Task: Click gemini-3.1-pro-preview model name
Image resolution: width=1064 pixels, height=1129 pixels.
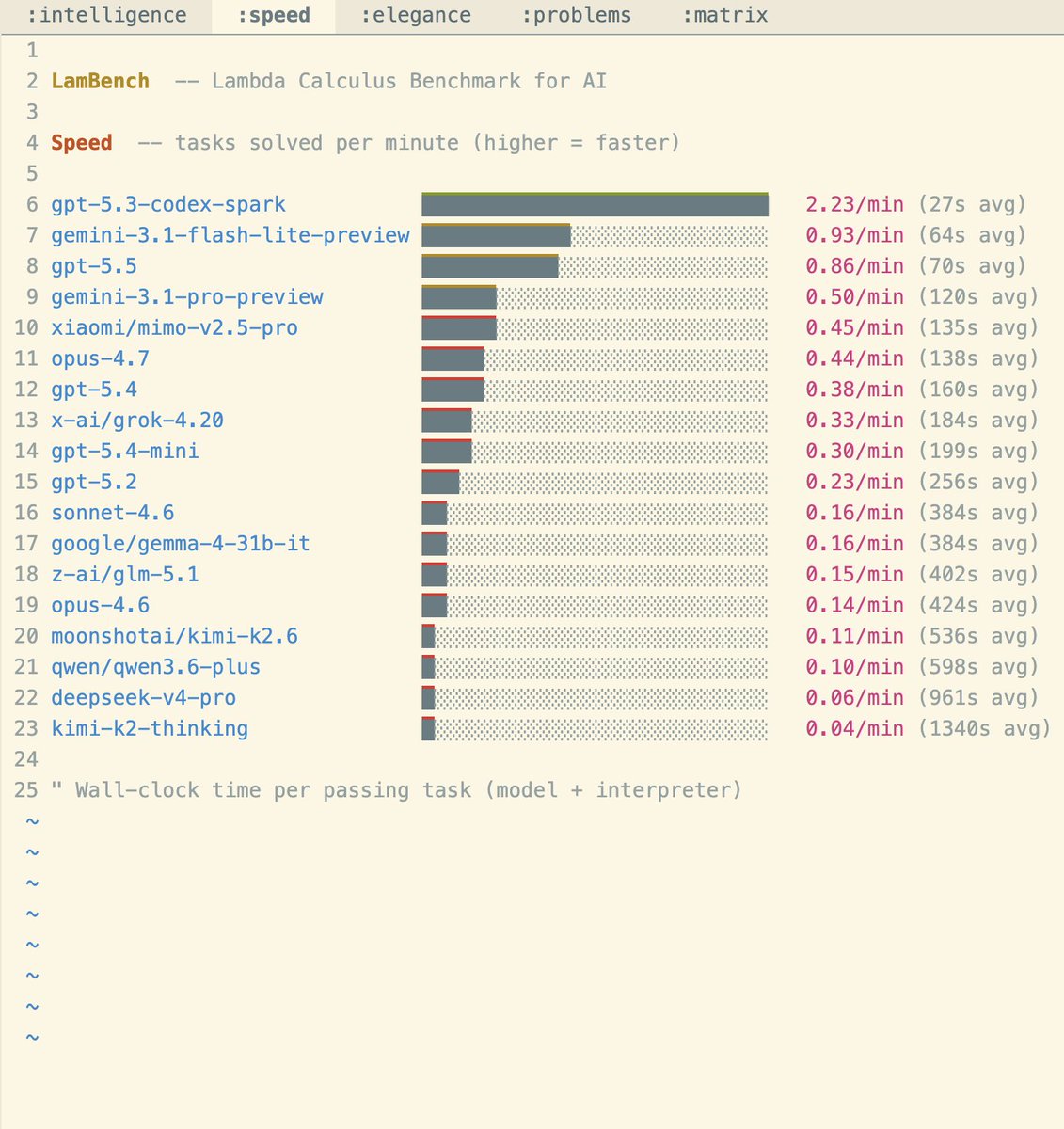Action: (187, 297)
